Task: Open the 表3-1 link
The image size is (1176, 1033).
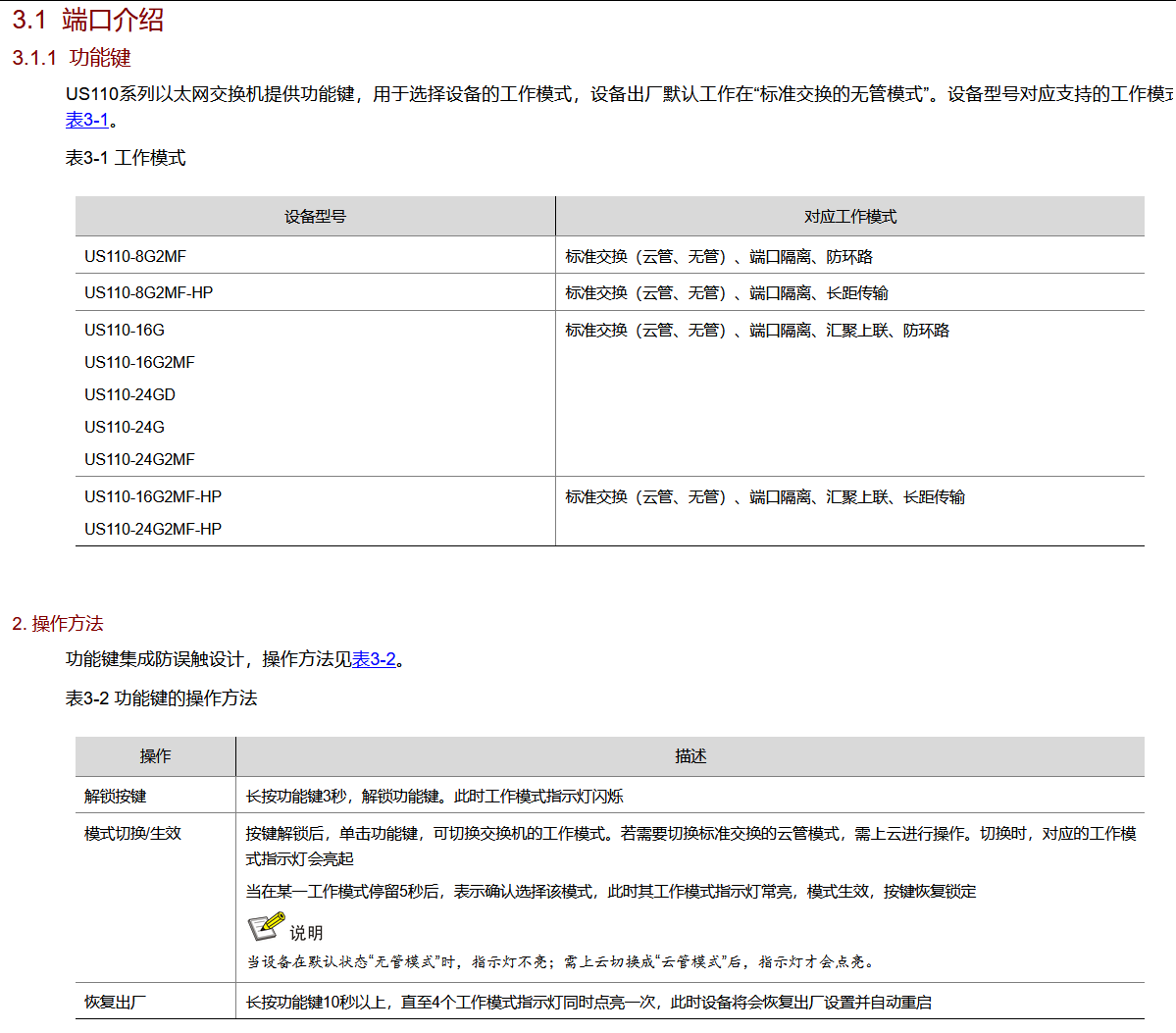Action: 87,120
